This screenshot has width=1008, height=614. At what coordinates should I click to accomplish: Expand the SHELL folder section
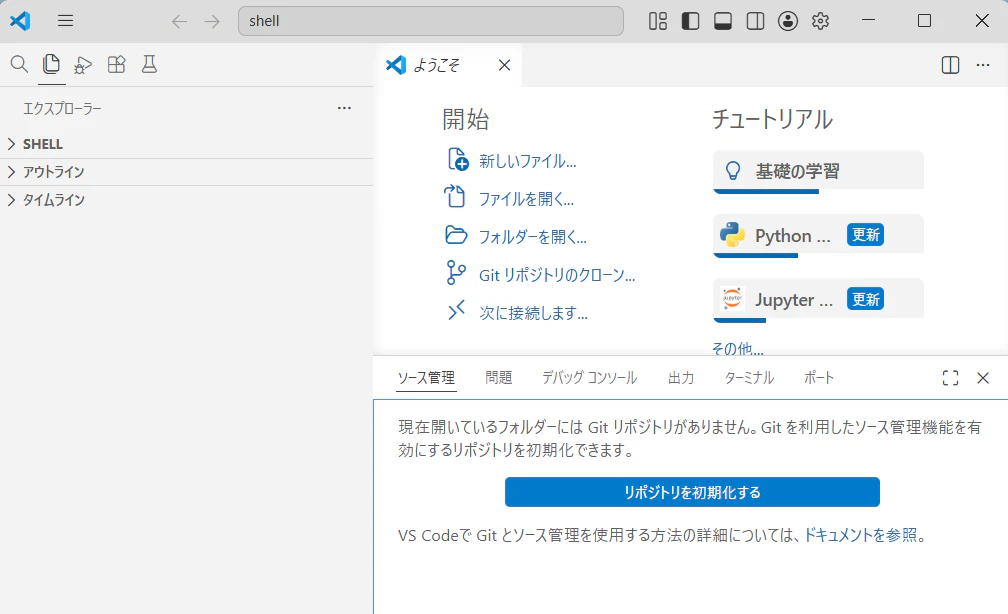tap(186, 144)
